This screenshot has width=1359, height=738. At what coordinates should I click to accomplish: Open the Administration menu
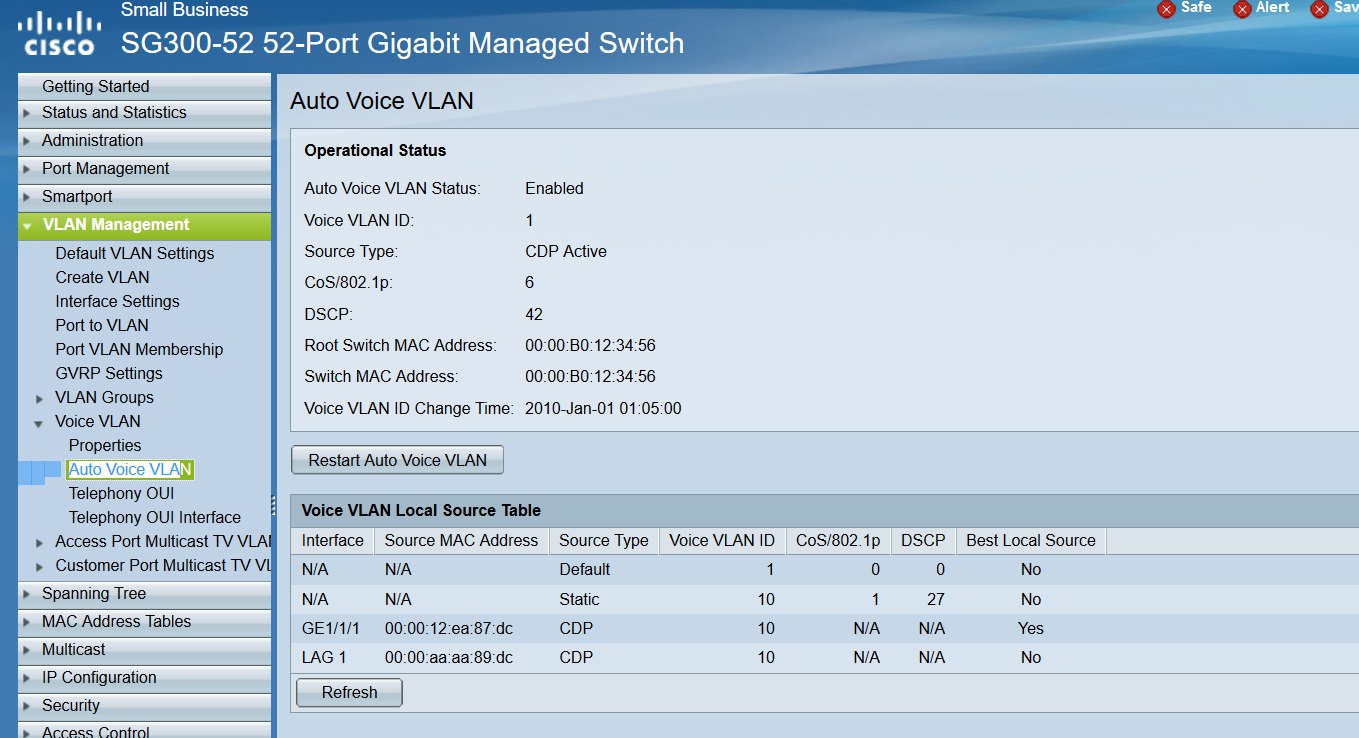[x=92, y=140]
